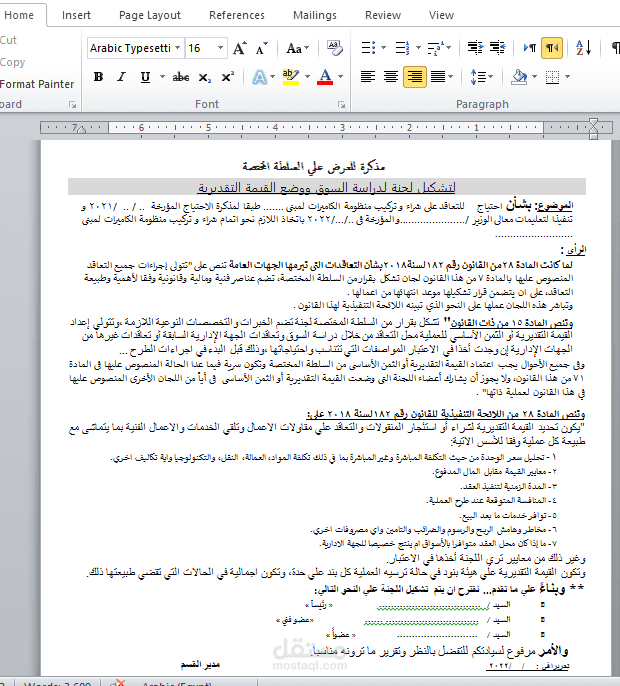Toggle Right-to-Left text direction
The height and width of the screenshot is (686, 620).
551,48
